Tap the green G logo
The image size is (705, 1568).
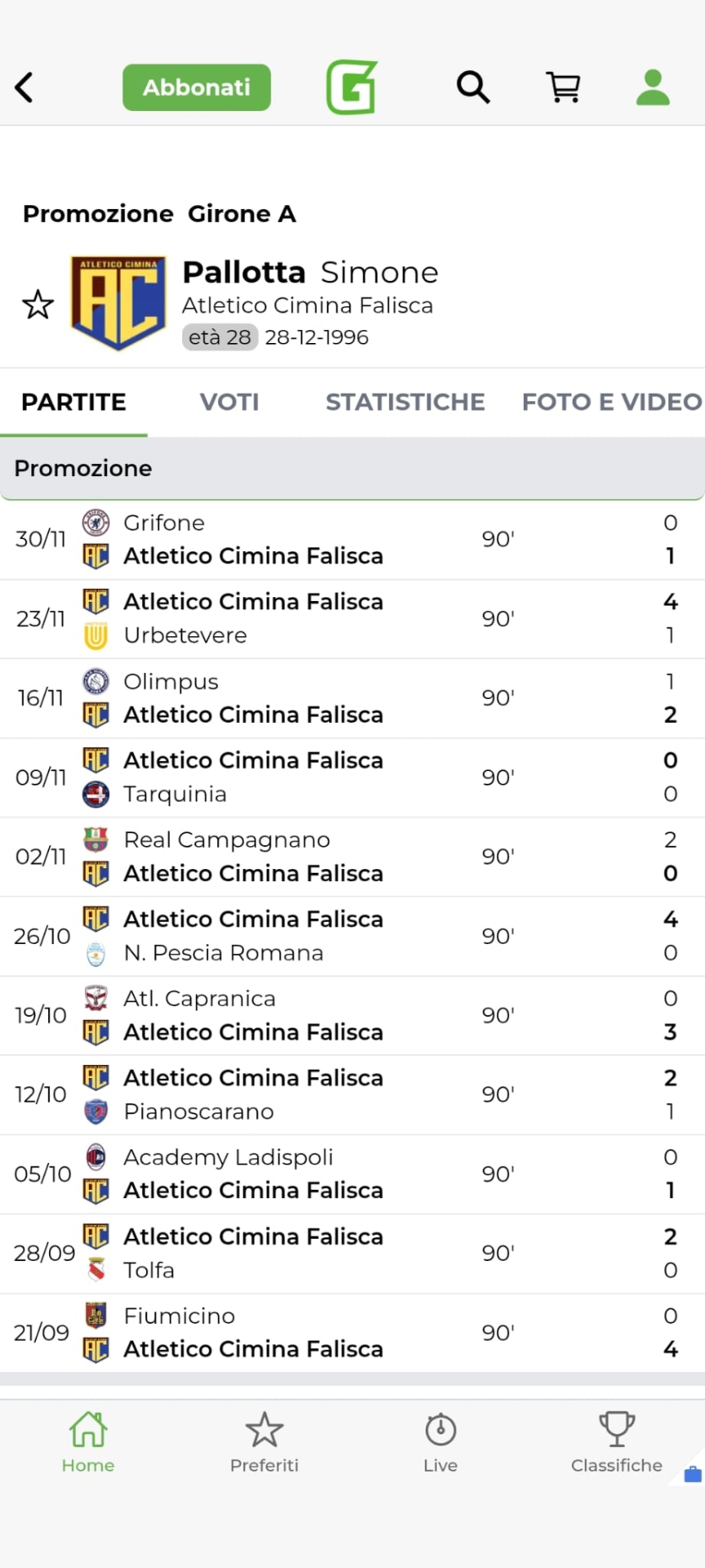click(x=351, y=87)
